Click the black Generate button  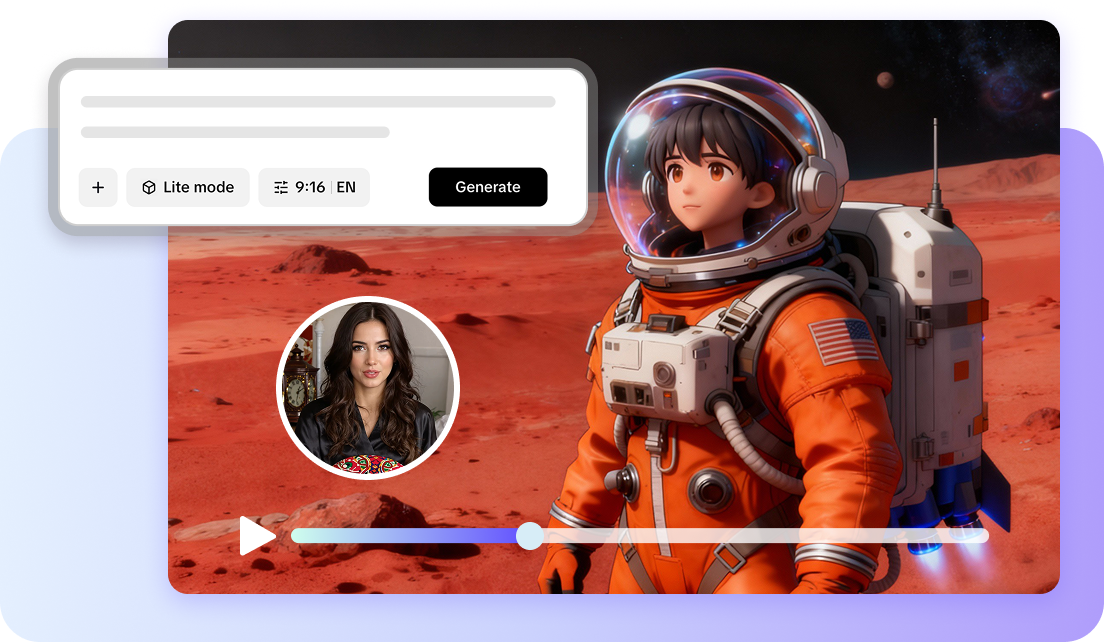click(x=488, y=187)
